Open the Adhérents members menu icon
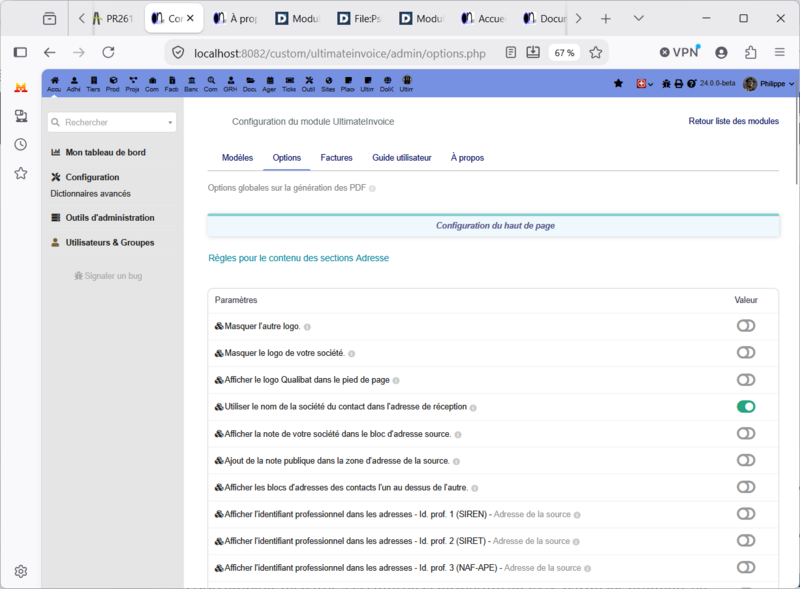The width and height of the screenshot is (800, 589). tap(73, 84)
